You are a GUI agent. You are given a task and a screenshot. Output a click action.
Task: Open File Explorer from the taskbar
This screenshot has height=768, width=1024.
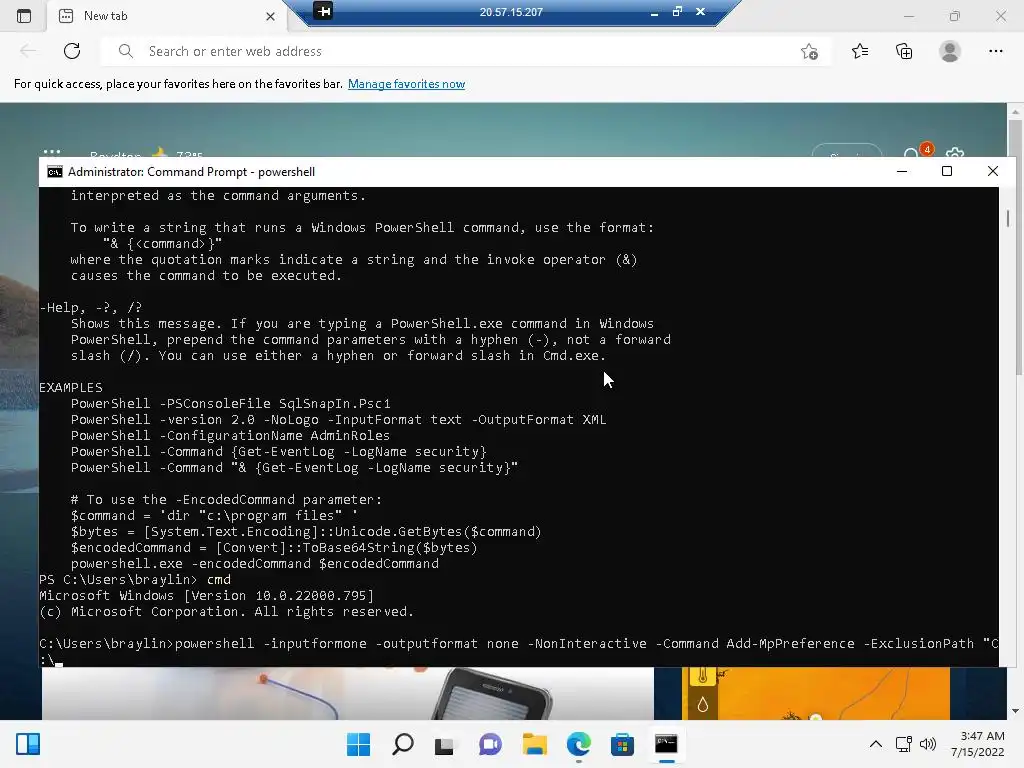tap(534, 744)
